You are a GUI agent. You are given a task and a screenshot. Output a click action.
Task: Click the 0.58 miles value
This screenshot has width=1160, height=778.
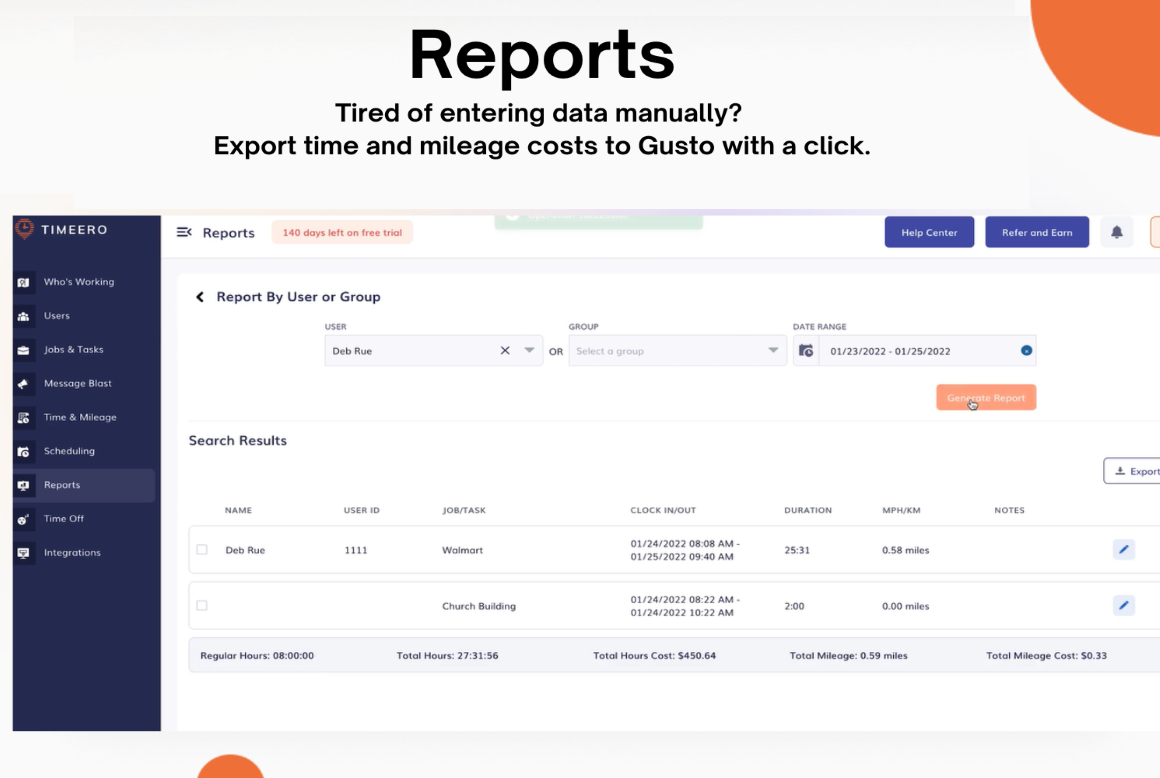tap(906, 550)
